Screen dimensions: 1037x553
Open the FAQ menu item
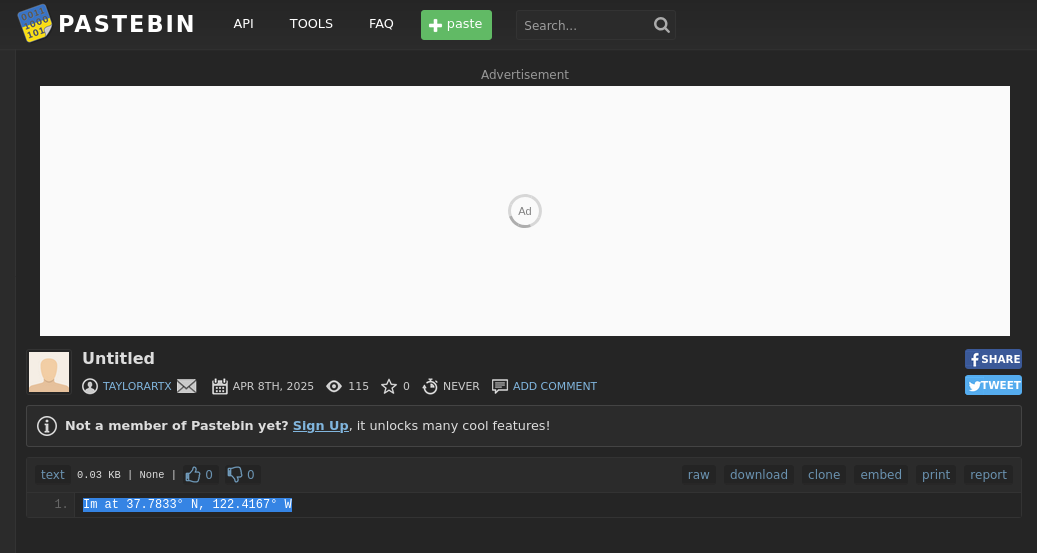(x=381, y=24)
